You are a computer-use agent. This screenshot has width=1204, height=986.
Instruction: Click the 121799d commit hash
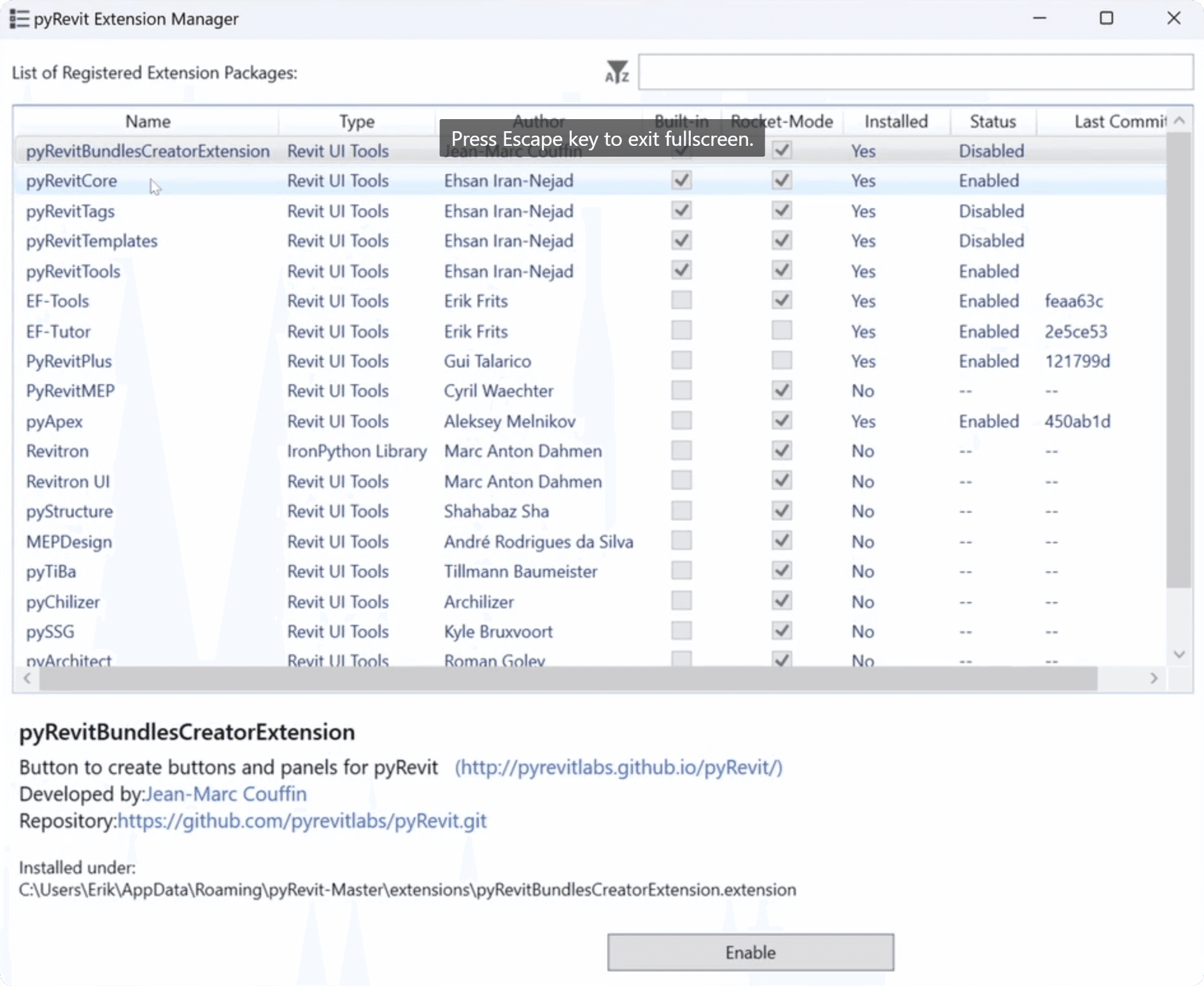(x=1077, y=361)
